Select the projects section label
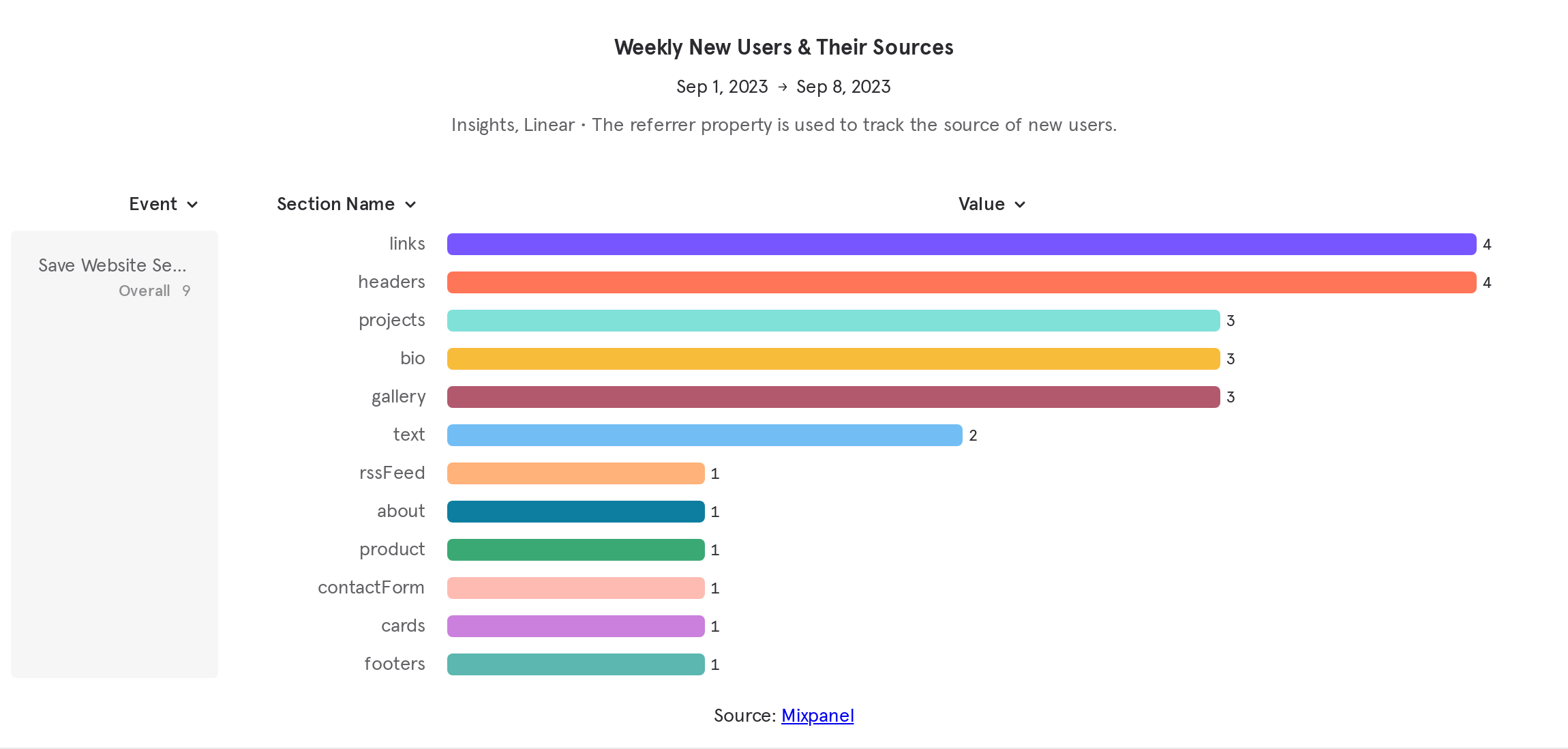 click(391, 320)
